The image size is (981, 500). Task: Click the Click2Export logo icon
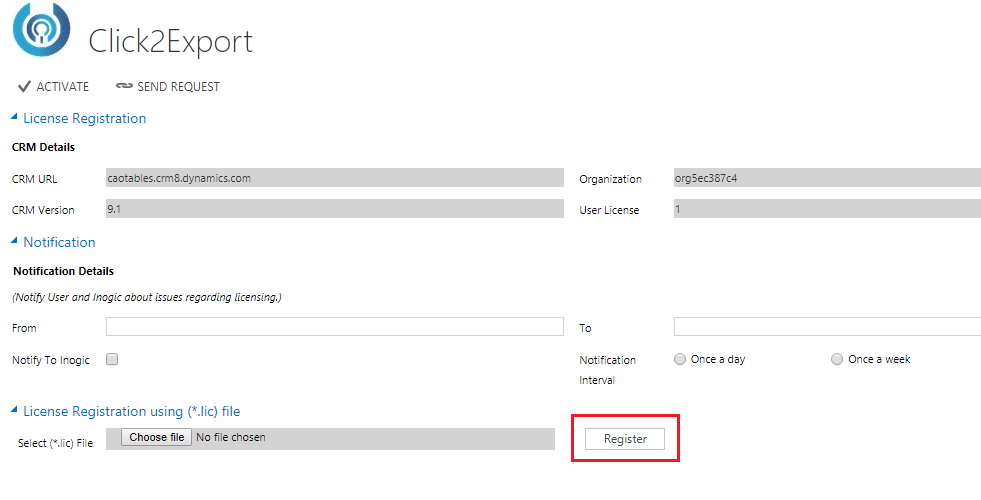41,29
